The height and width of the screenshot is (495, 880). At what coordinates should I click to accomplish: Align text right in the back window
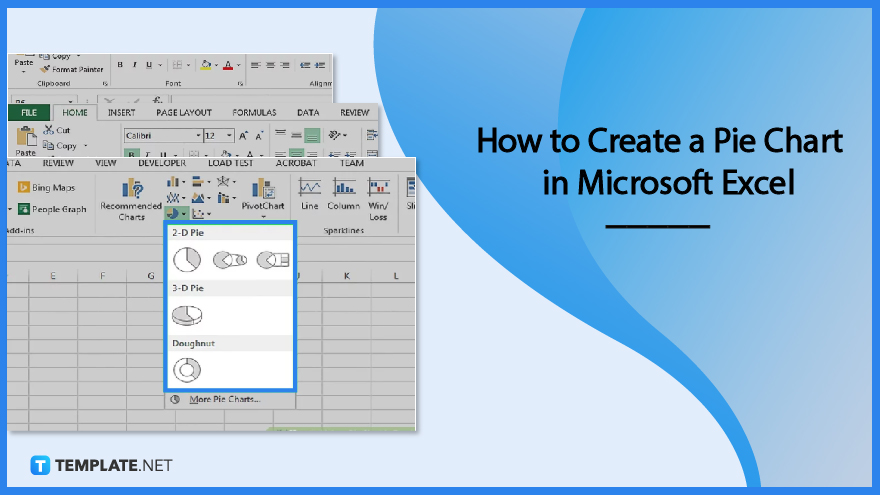(x=285, y=65)
